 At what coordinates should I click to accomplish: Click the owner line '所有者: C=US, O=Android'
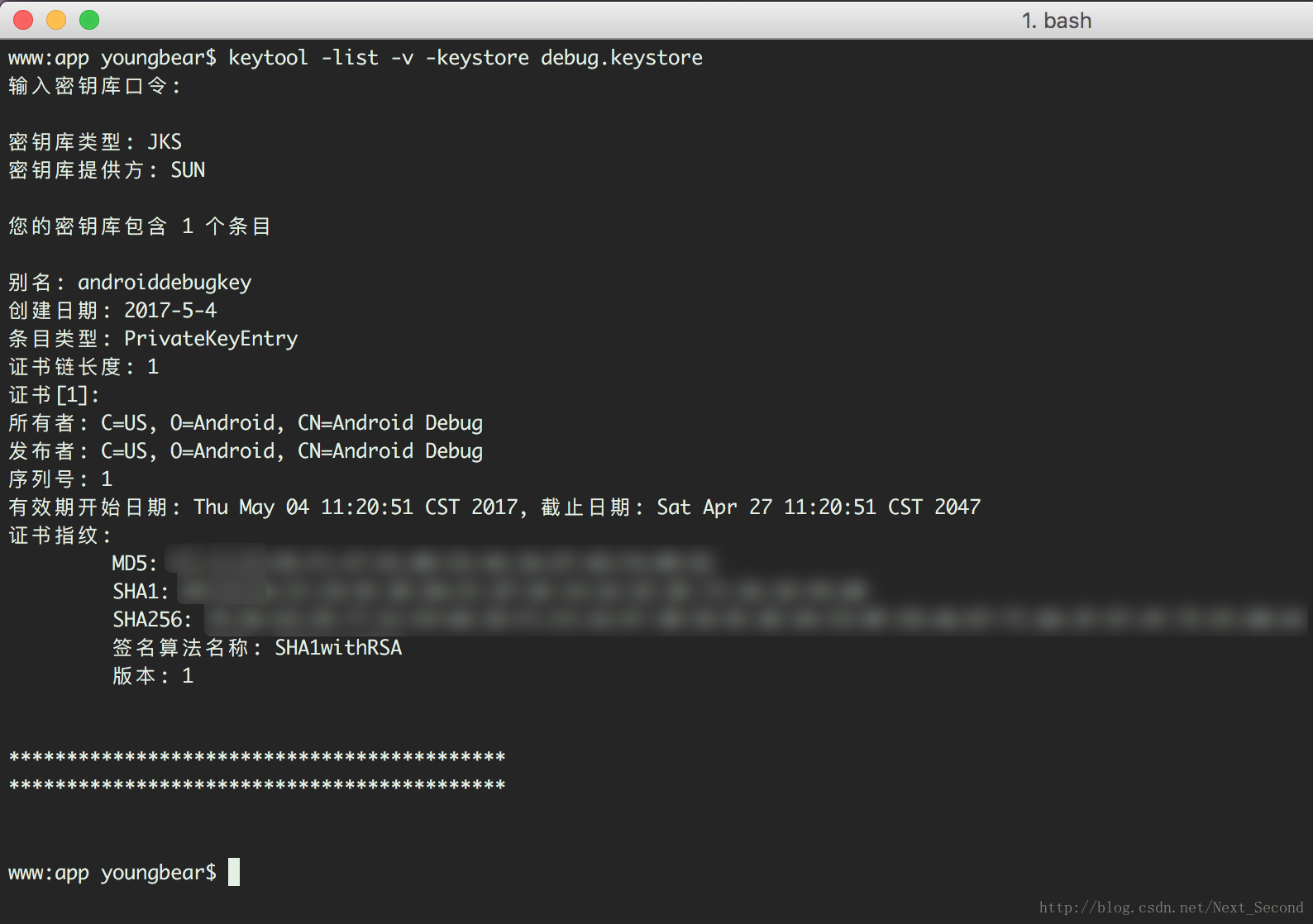(x=246, y=423)
